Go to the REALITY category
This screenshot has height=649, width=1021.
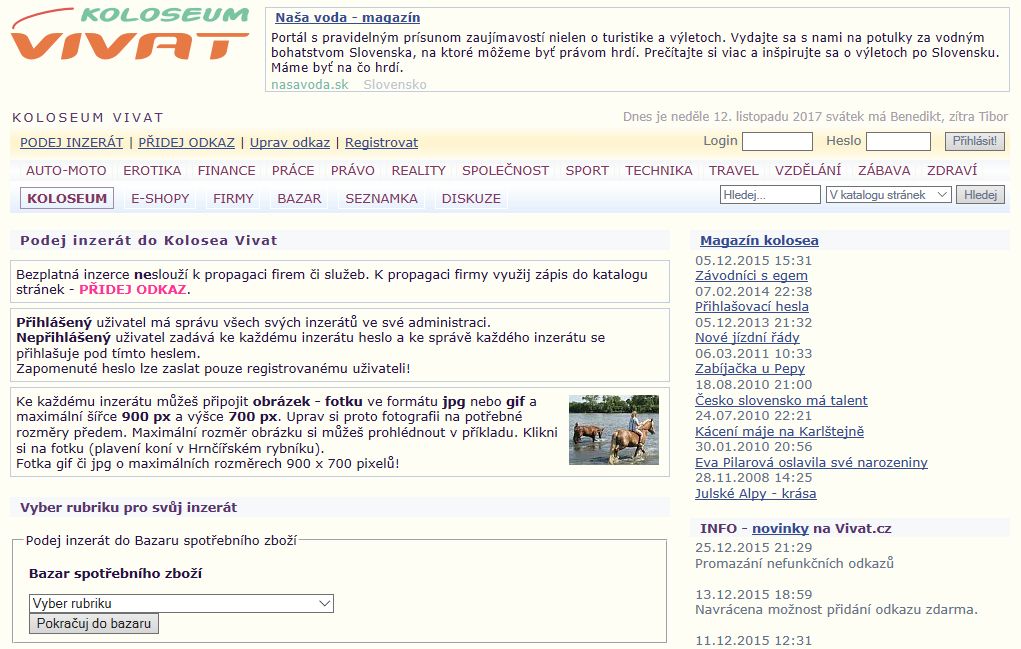tap(418, 170)
